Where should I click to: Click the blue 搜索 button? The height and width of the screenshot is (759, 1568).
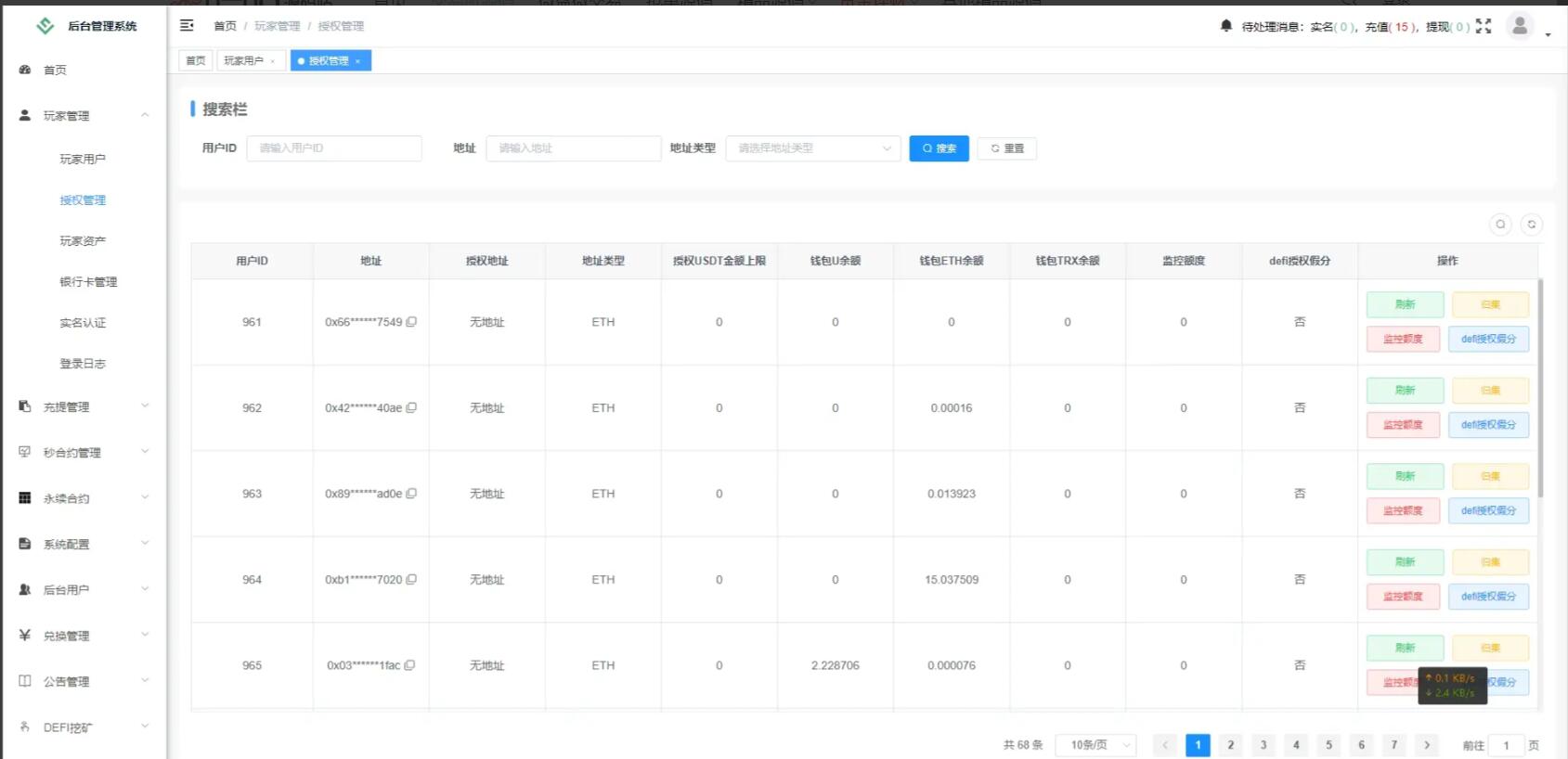pos(939,148)
